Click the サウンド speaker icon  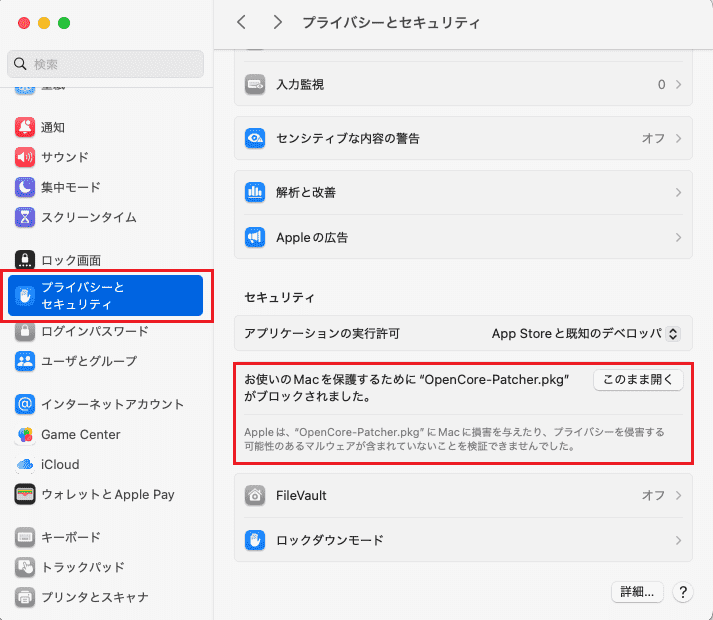tap(25, 157)
